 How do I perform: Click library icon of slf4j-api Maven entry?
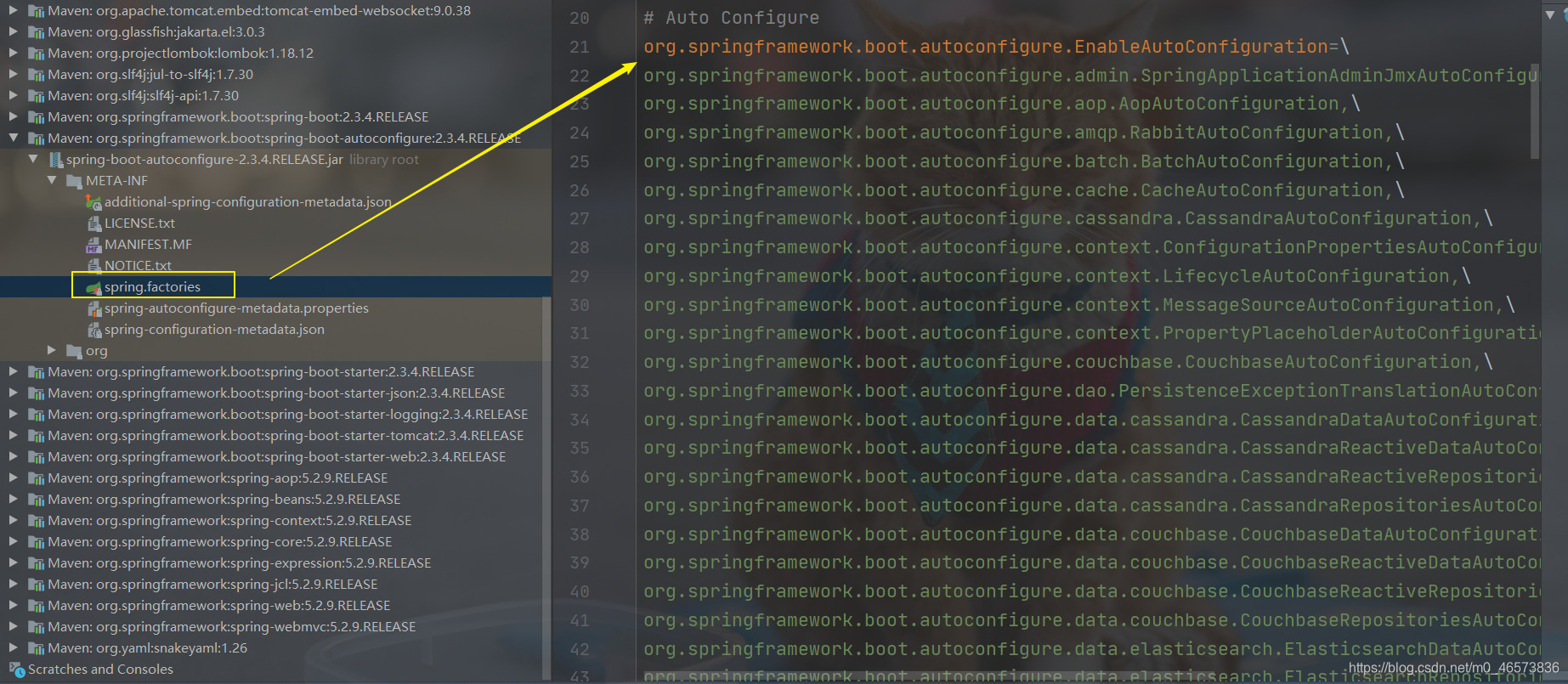pos(37,96)
